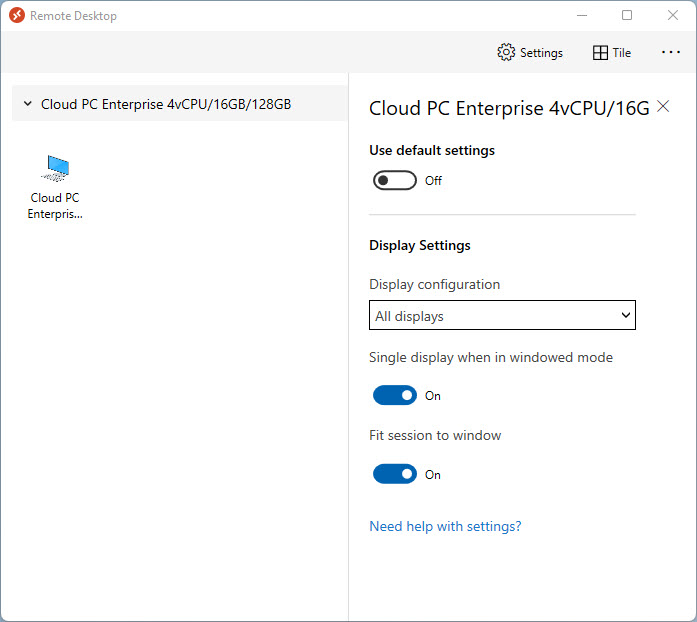Click the Settings toolbar label
Image resolution: width=697 pixels, height=622 pixels.
(541, 53)
